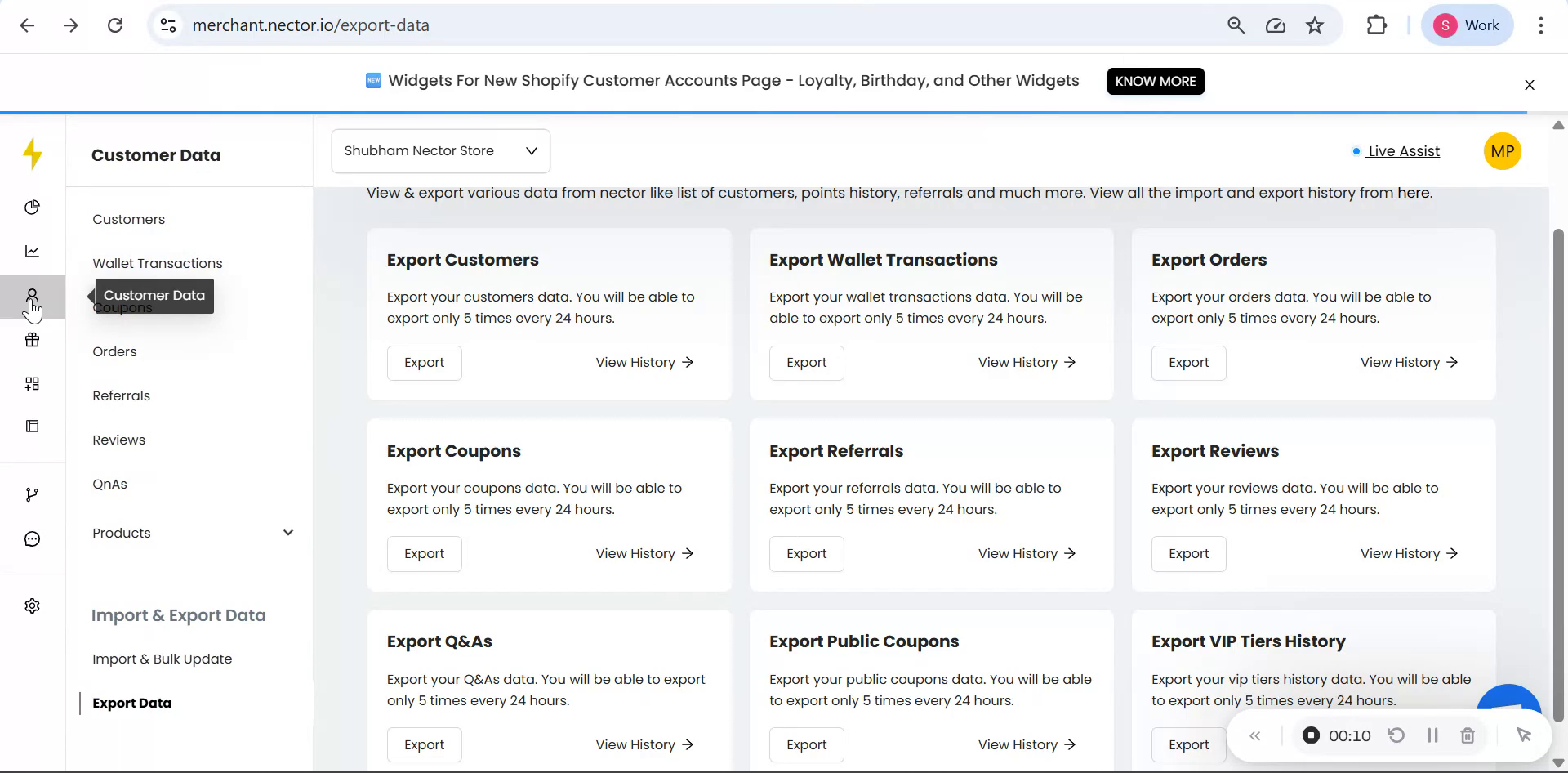
Task: Open the settings gear sidebar icon
Action: click(x=32, y=606)
